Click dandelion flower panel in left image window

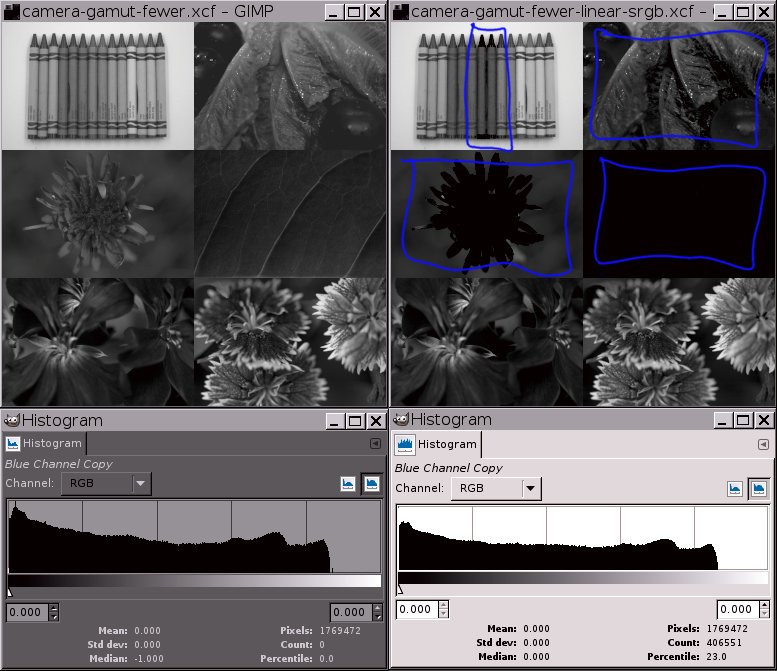pyautogui.click(x=98, y=214)
